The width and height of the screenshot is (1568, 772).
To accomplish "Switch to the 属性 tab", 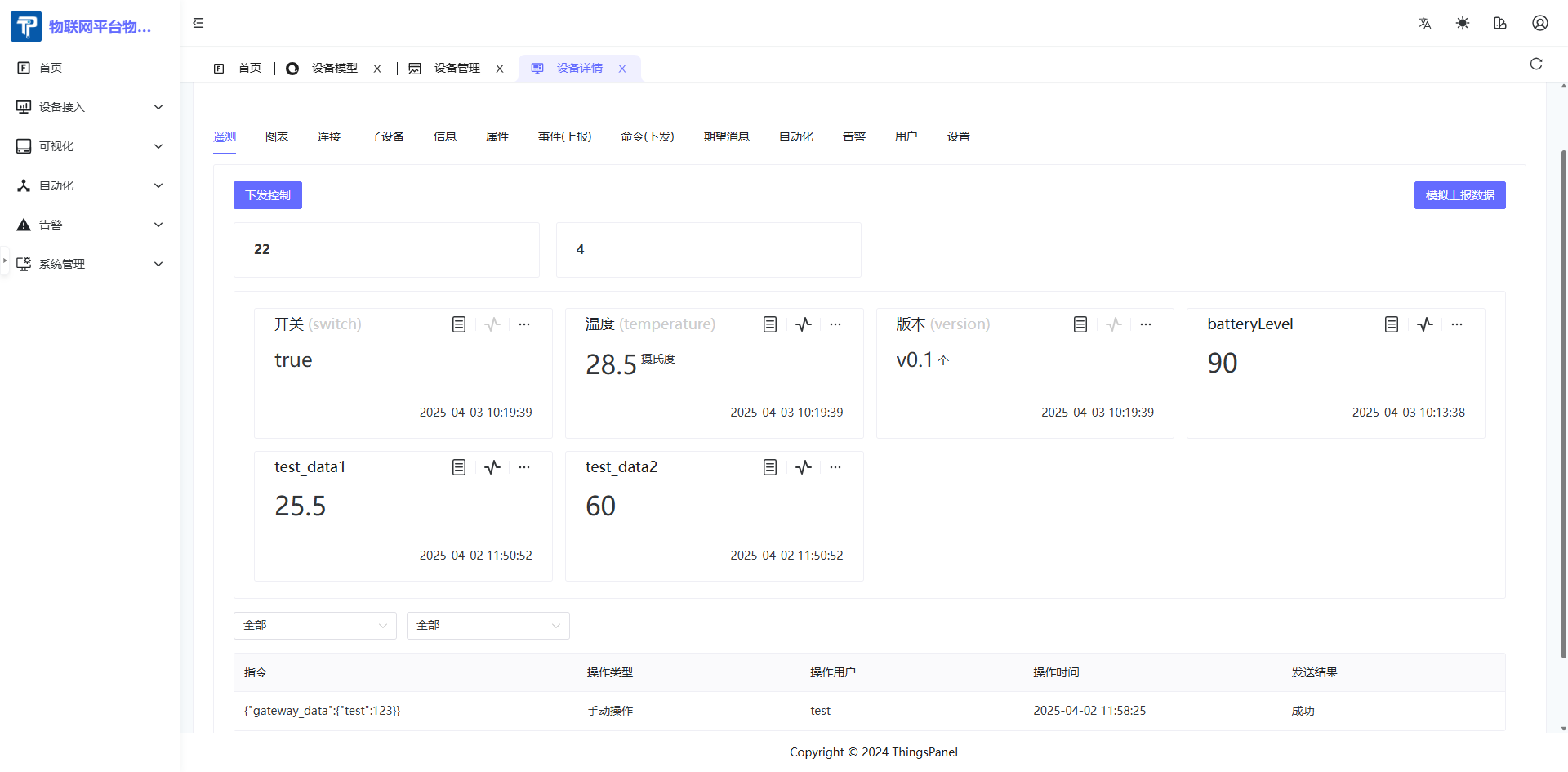I will [497, 136].
